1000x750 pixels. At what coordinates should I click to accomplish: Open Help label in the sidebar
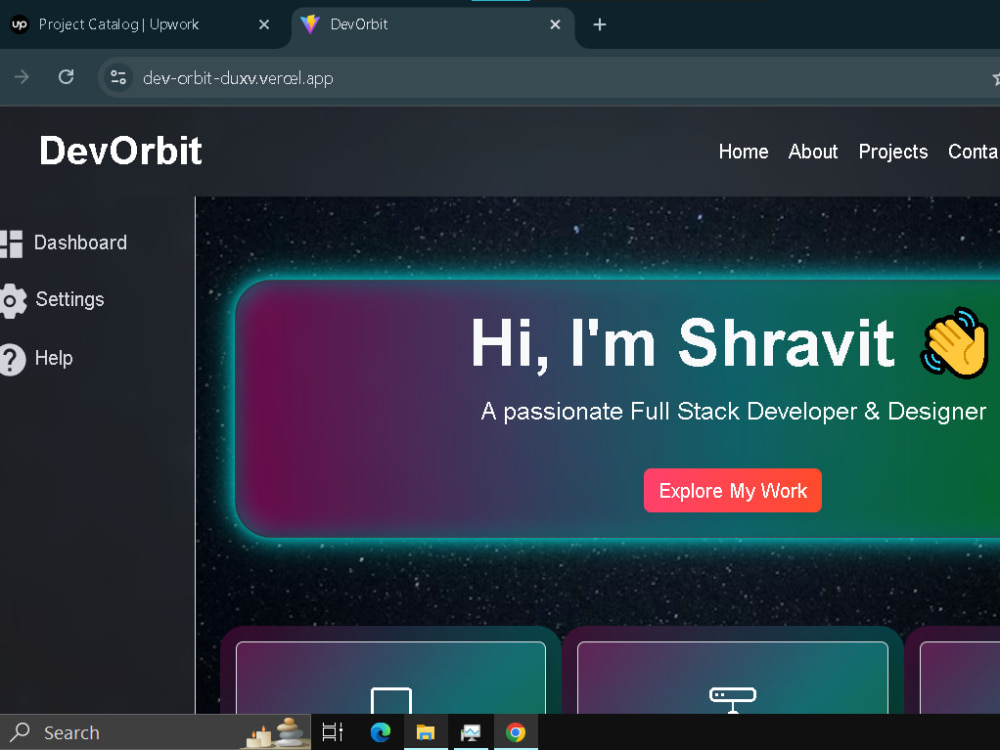click(x=54, y=358)
